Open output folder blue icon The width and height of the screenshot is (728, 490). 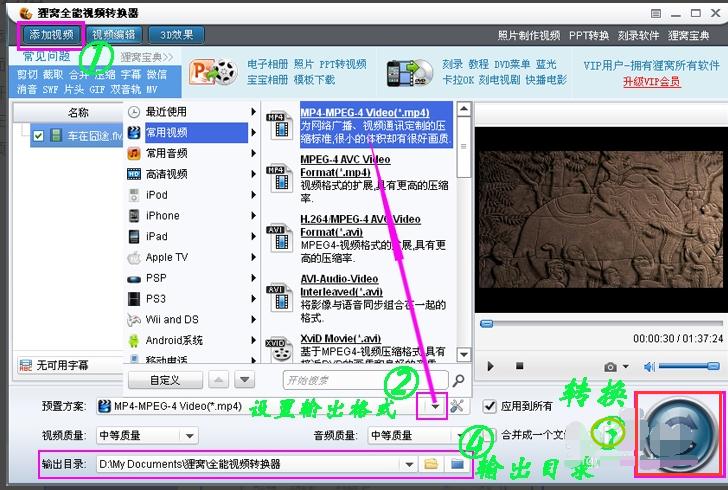point(457,464)
